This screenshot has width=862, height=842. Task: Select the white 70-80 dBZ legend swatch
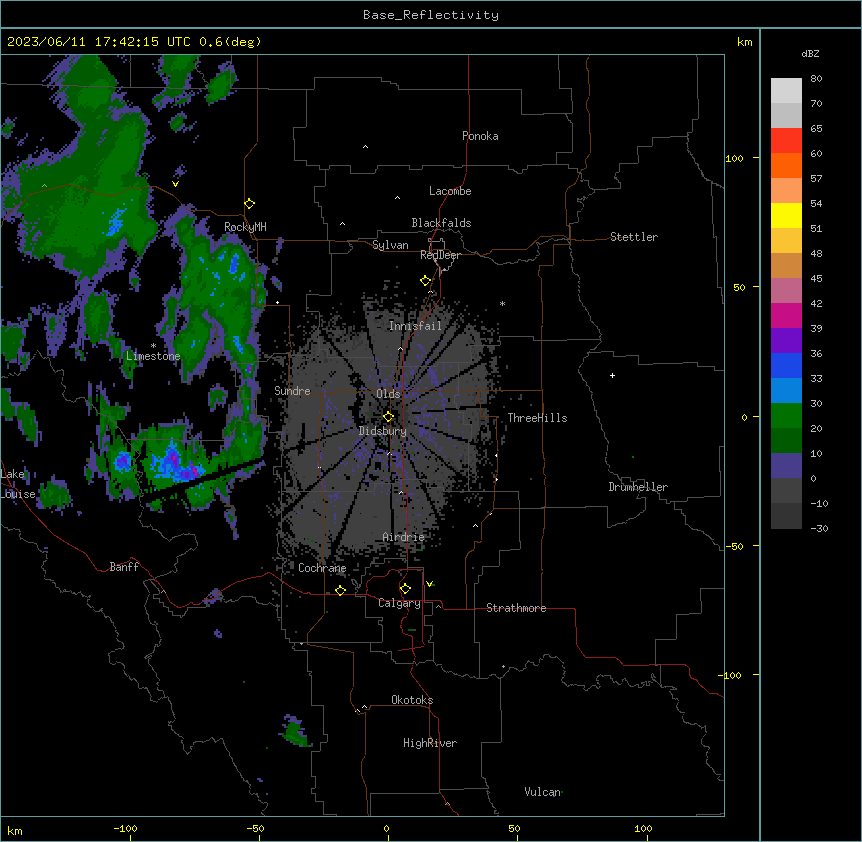pos(786,90)
